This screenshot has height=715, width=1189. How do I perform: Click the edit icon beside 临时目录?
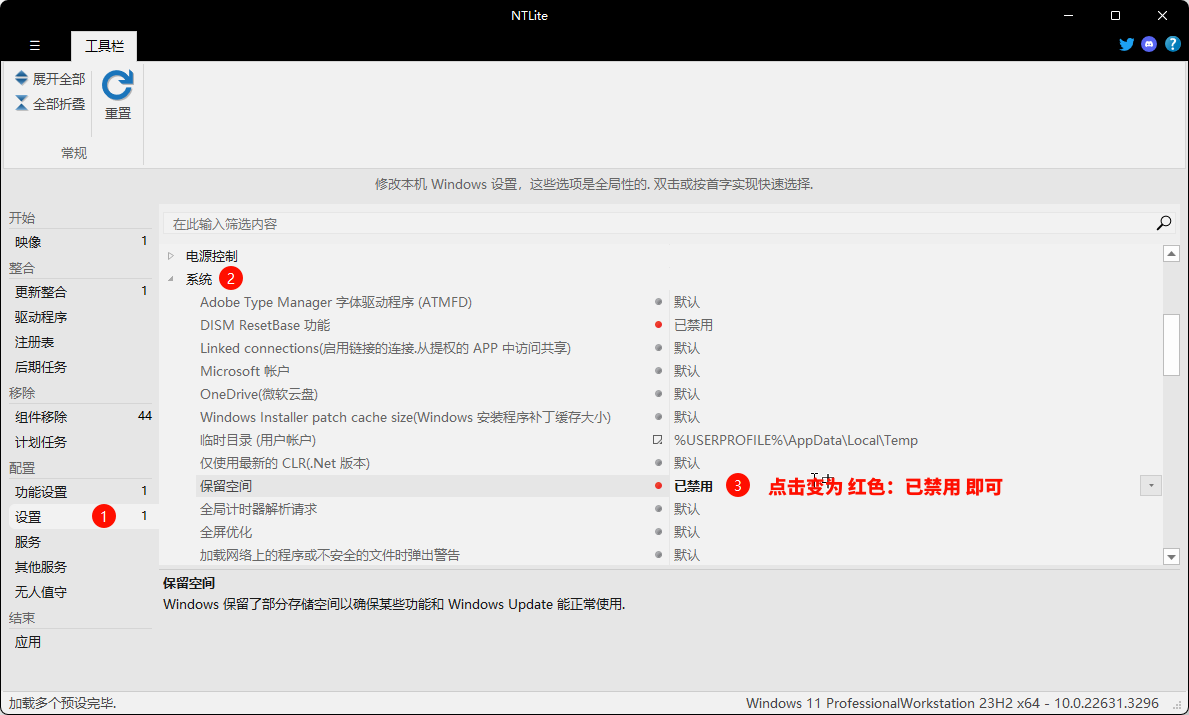657,440
